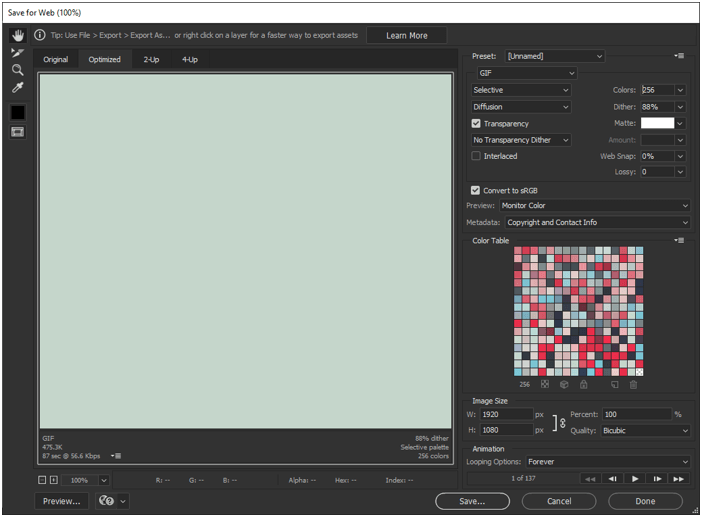Image resolution: width=703 pixels, height=519 pixels.
Task: Click the zoom in plus icon
Action: tap(54, 480)
